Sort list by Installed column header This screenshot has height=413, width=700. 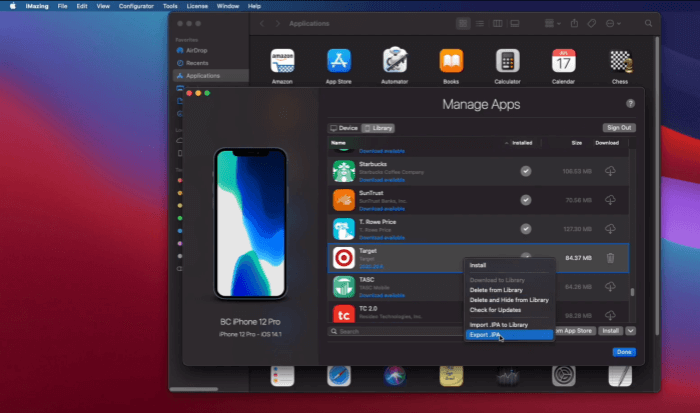coord(522,143)
